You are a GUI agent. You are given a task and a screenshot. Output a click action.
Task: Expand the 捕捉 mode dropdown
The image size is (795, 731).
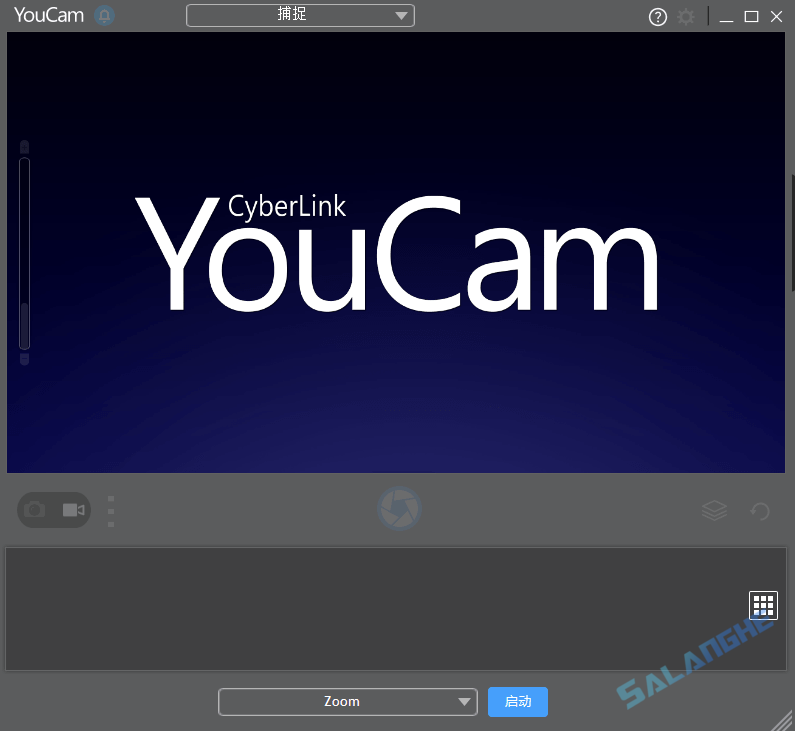(300, 15)
